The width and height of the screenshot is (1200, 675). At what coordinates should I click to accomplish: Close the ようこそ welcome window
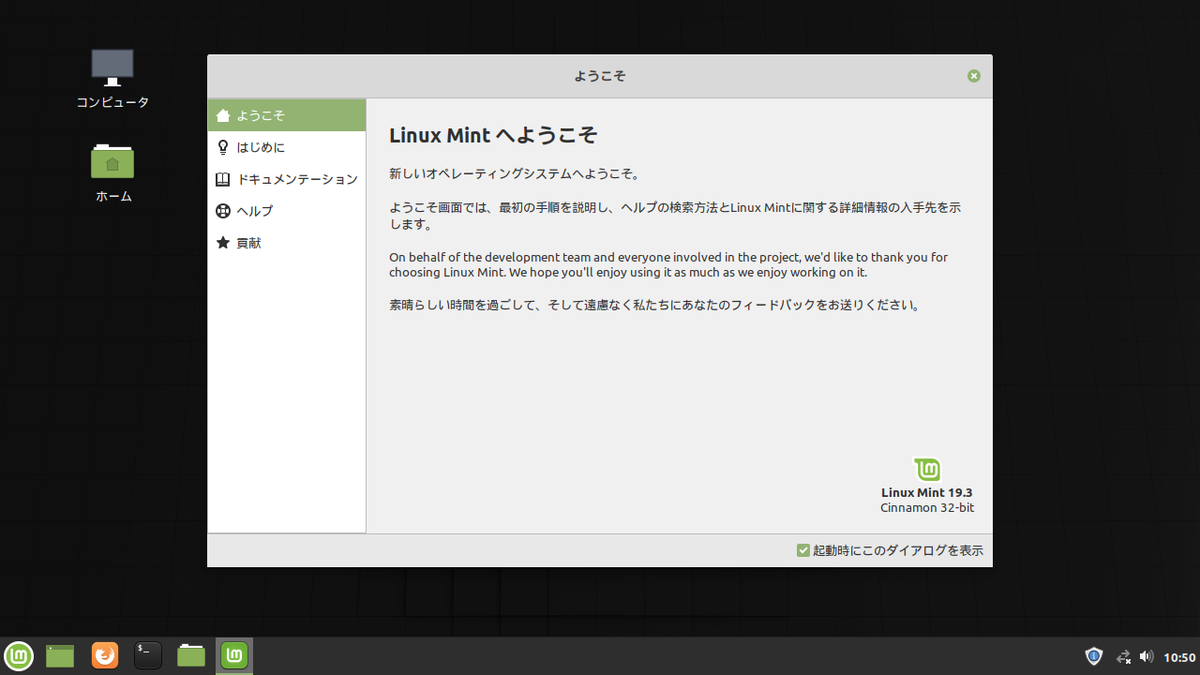point(974,76)
